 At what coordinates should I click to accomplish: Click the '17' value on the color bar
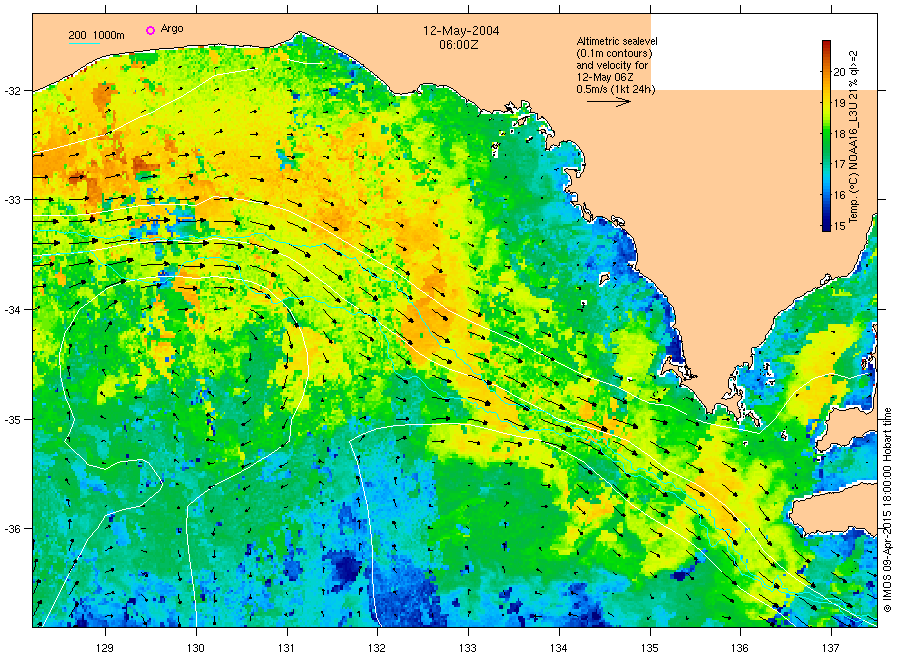click(839, 164)
